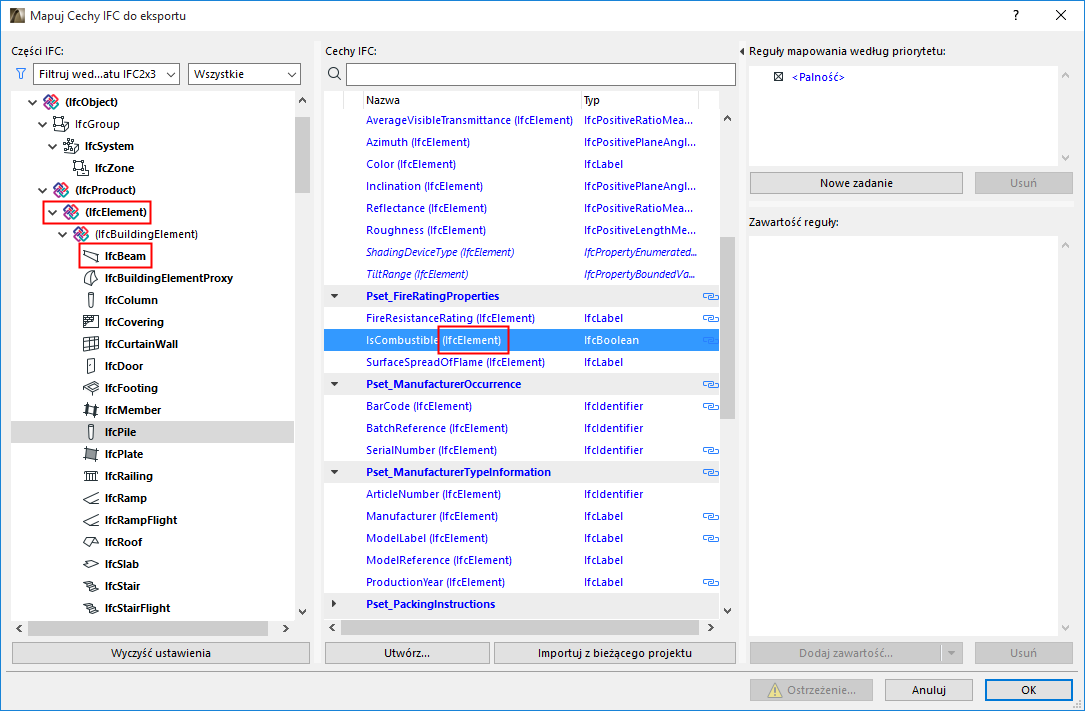The height and width of the screenshot is (711, 1085).
Task: Select the IfcRampFlight icon
Action: pyautogui.click(x=91, y=520)
